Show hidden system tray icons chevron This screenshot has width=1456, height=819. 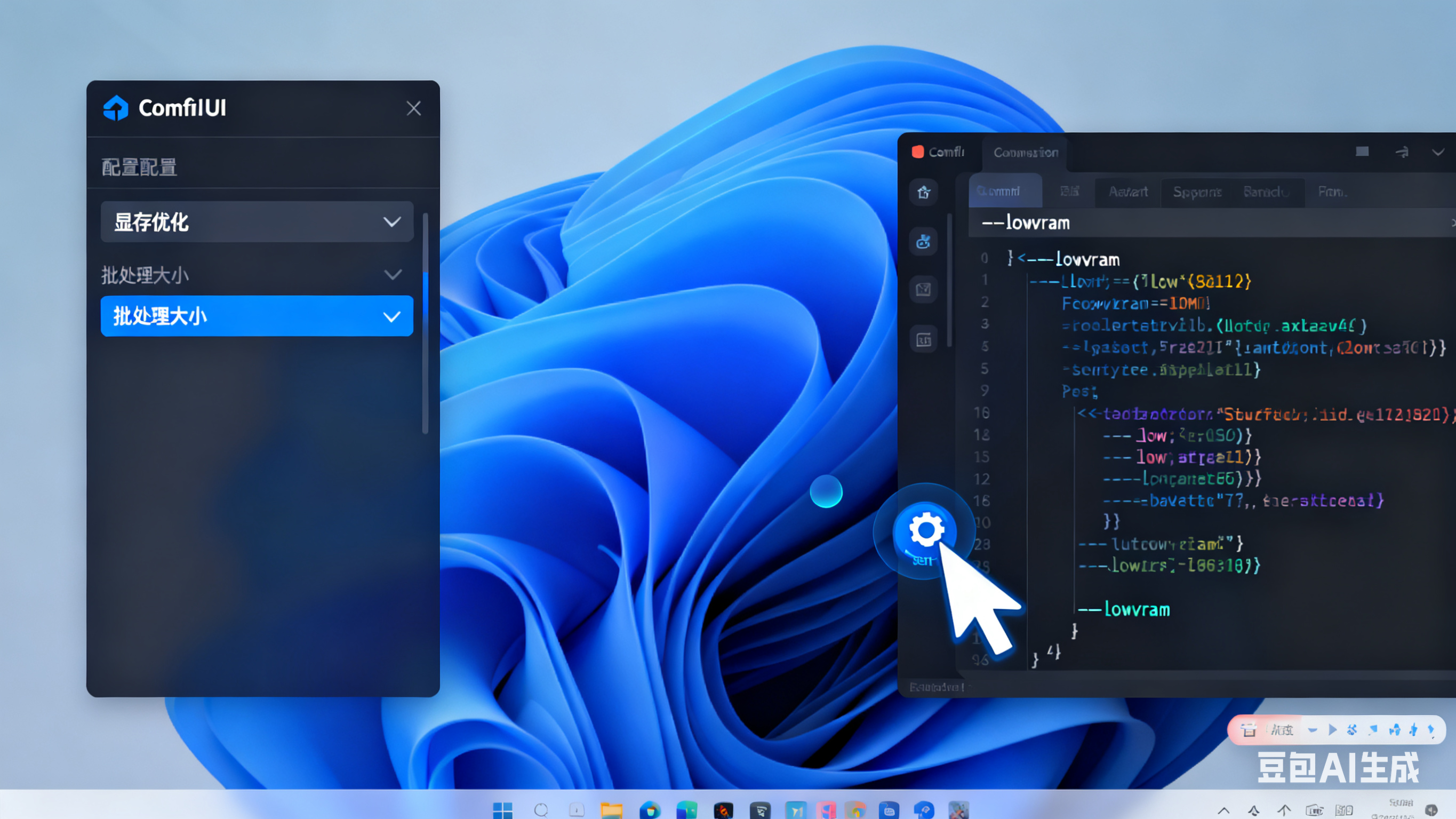pyautogui.click(x=1223, y=810)
